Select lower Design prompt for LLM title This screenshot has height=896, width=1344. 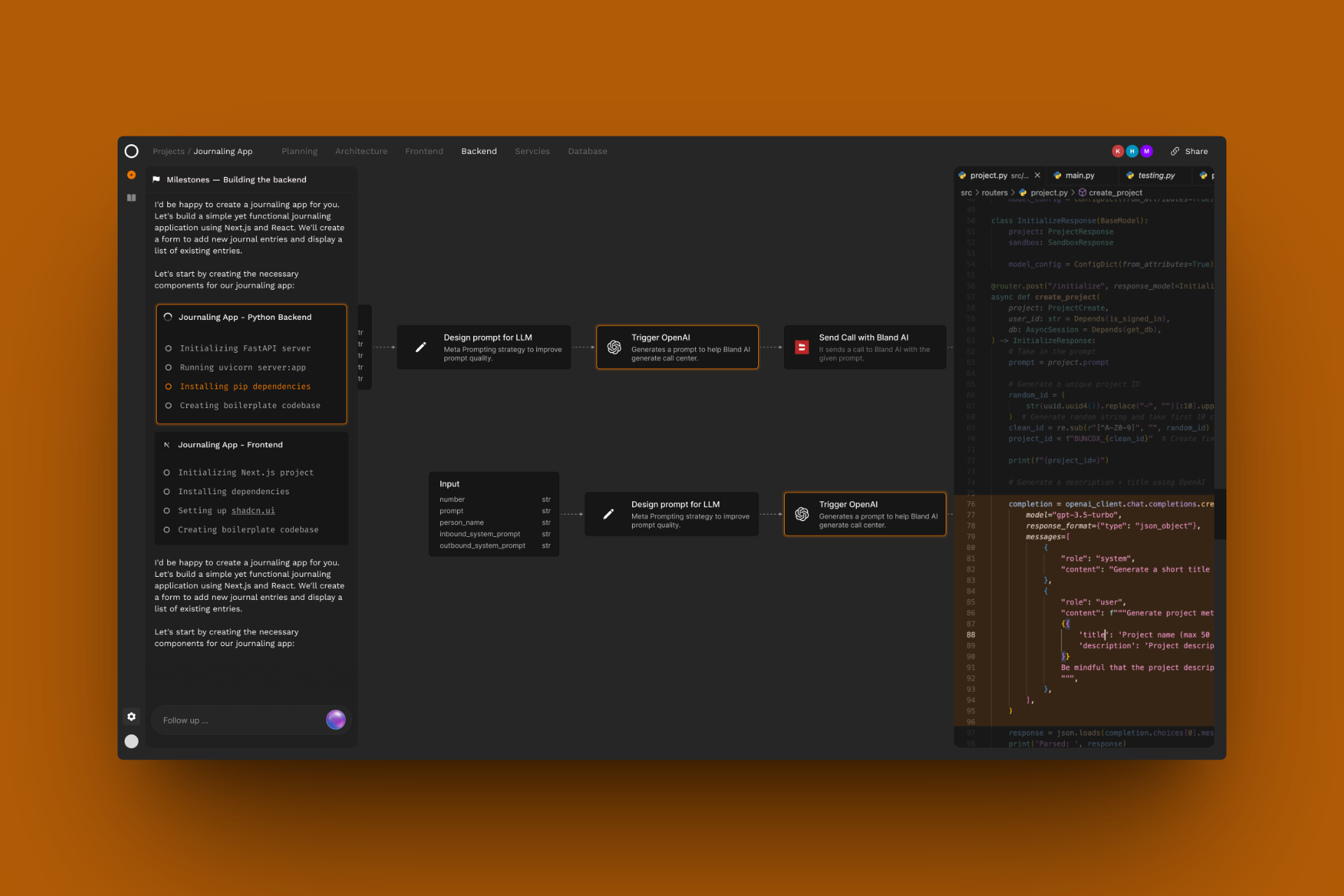(675, 504)
